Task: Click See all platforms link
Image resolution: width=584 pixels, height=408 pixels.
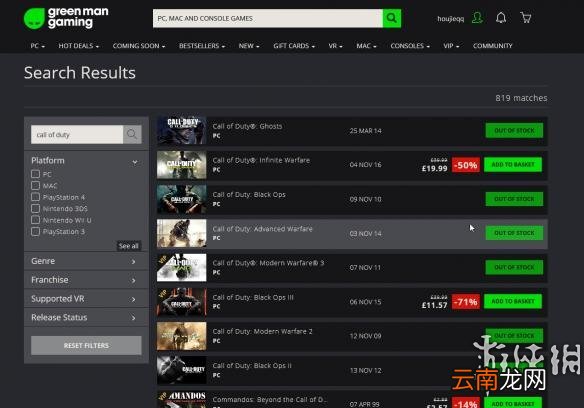Action: point(128,246)
